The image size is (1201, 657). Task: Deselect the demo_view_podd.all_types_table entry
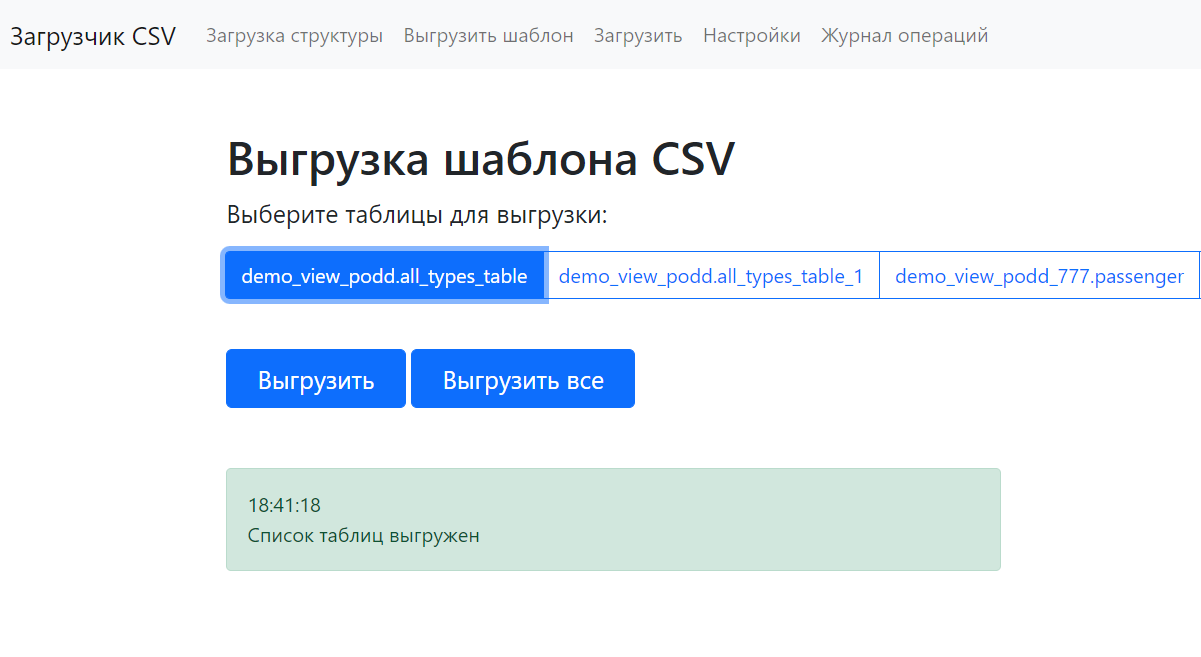point(384,275)
